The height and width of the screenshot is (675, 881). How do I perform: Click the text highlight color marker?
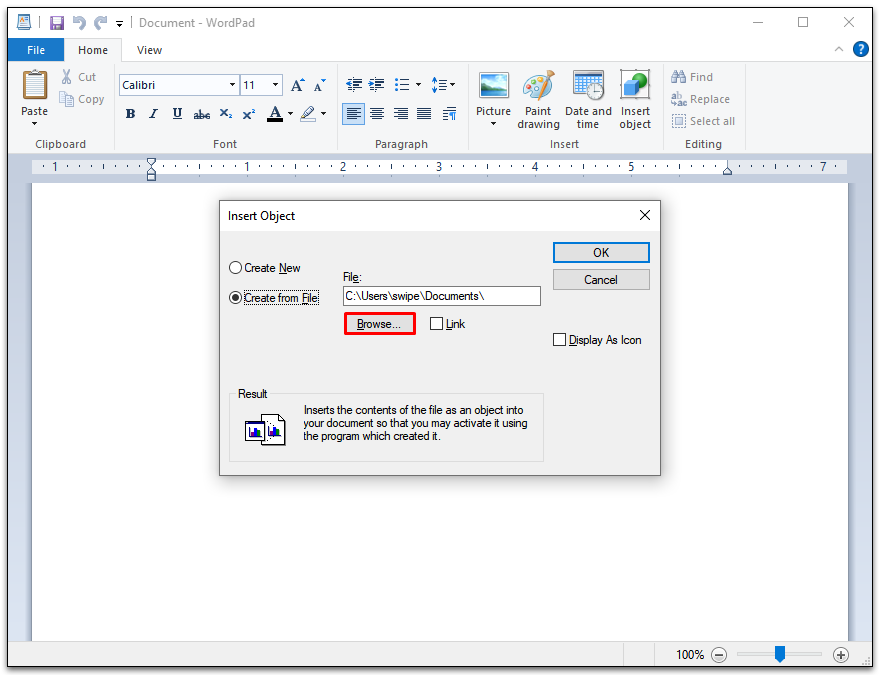308,114
